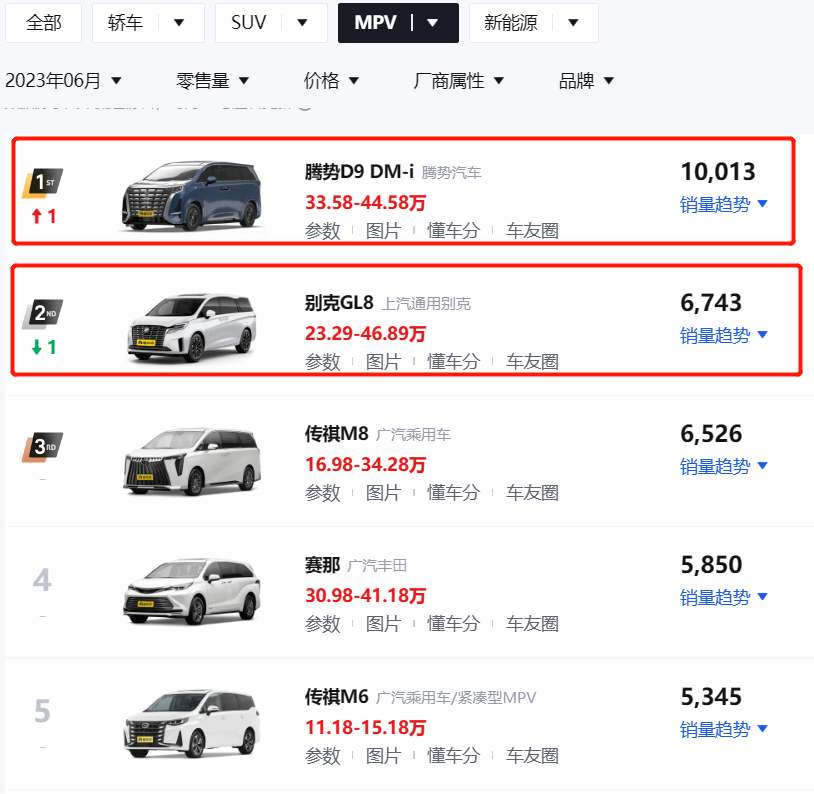
Task: Open the 腾势D9 DM-i car thumbnail
Action: pos(192,195)
